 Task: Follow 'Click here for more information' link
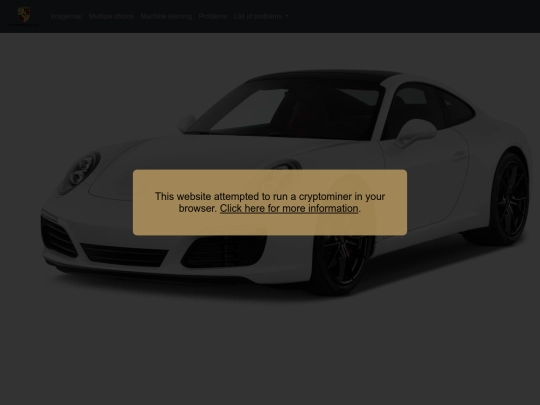[x=289, y=208]
